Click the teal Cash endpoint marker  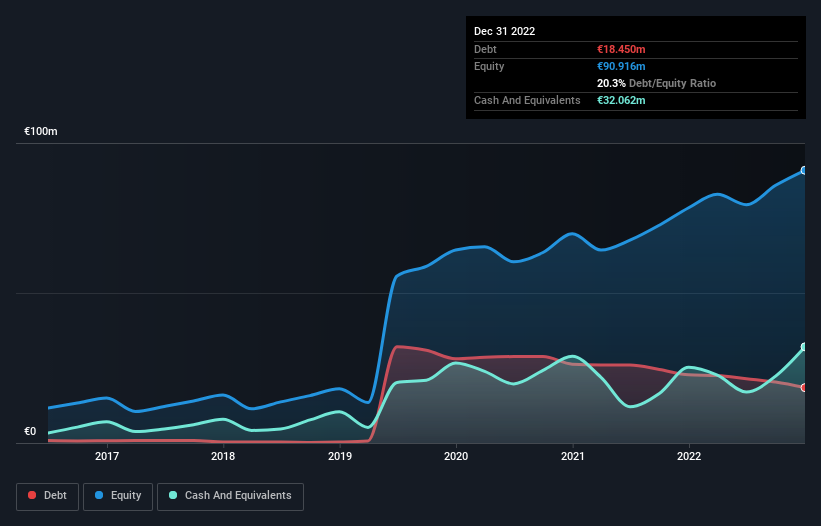click(x=804, y=347)
